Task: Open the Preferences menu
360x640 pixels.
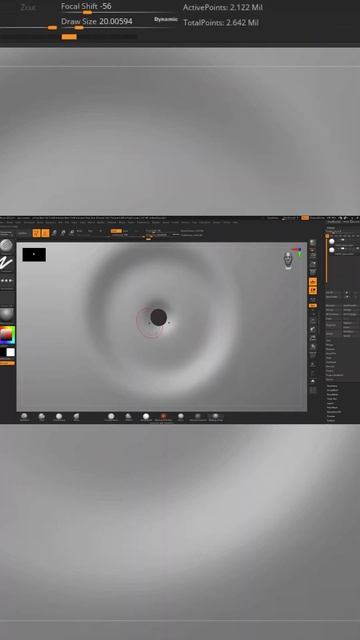Action: [x=142, y=222]
